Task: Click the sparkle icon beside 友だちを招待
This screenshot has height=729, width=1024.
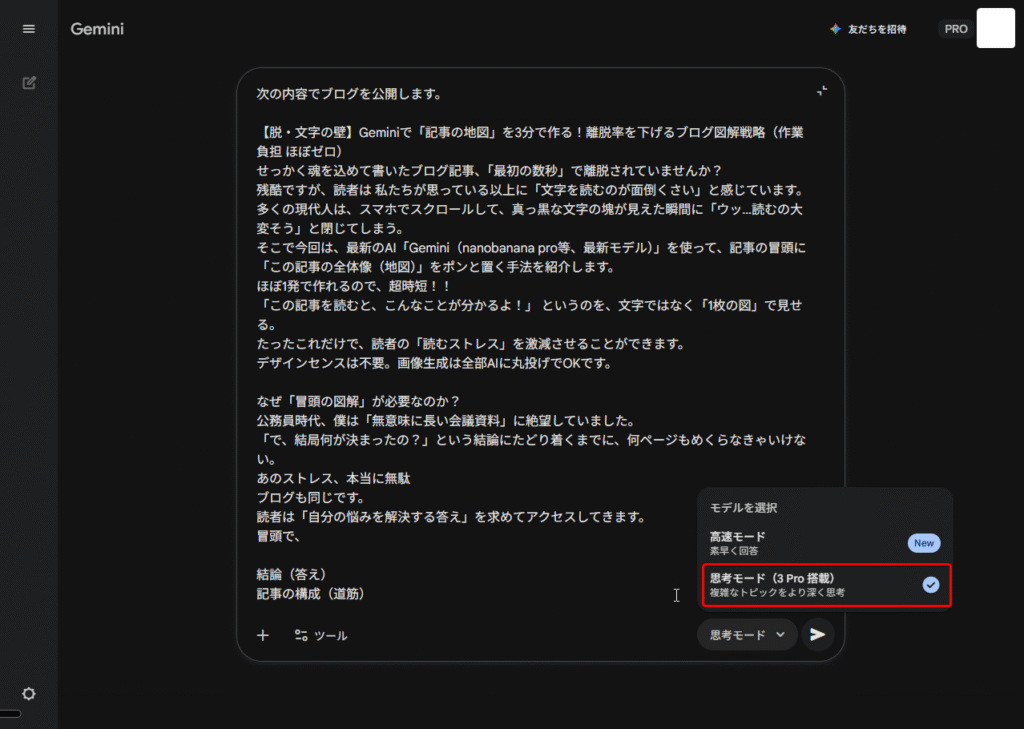Action: point(835,29)
